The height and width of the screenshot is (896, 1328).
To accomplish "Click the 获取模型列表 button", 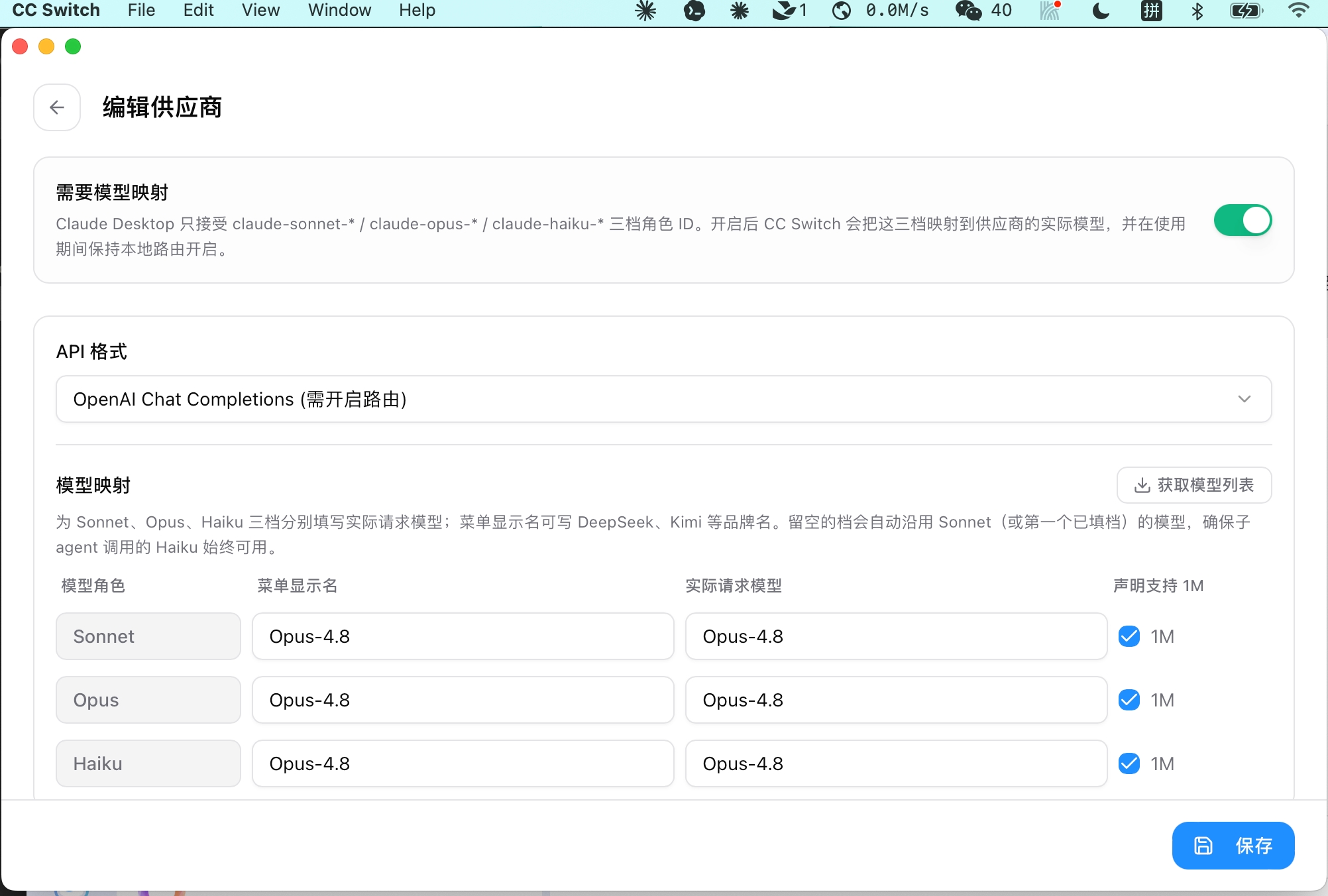I will tap(1194, 485).
